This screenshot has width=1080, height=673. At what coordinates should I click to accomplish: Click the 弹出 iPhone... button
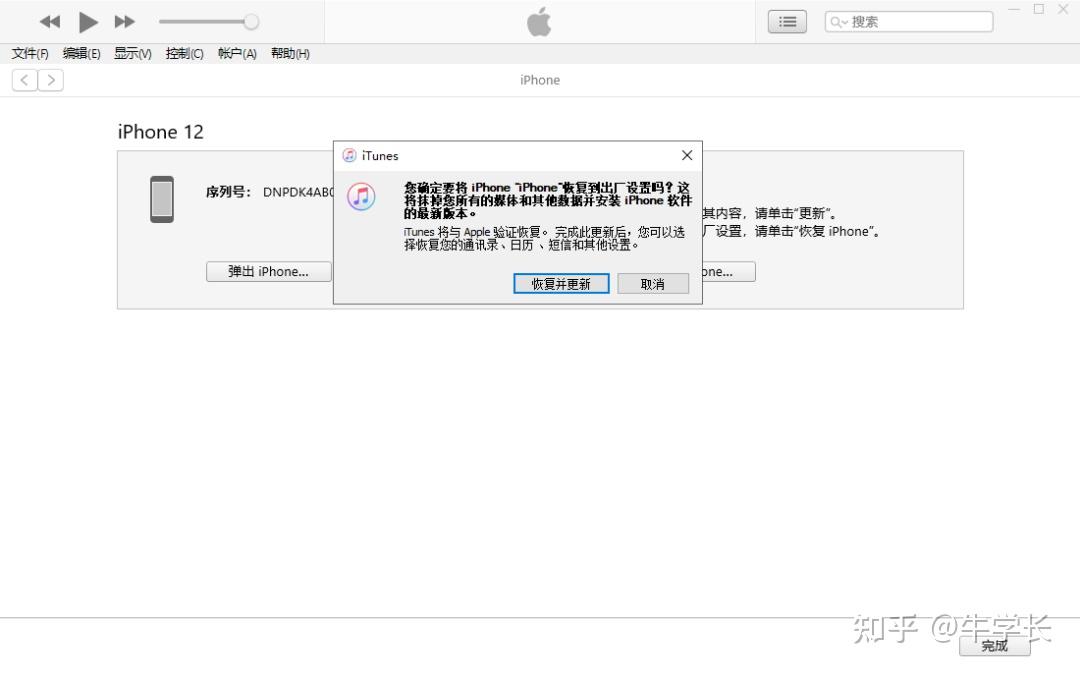(x=269, y=271)
